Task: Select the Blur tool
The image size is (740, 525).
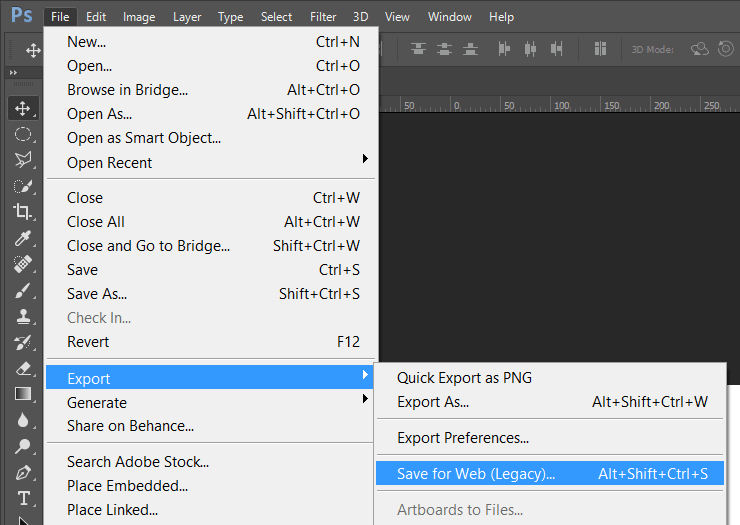Action: pyautogui.click(x=23, y=420)
